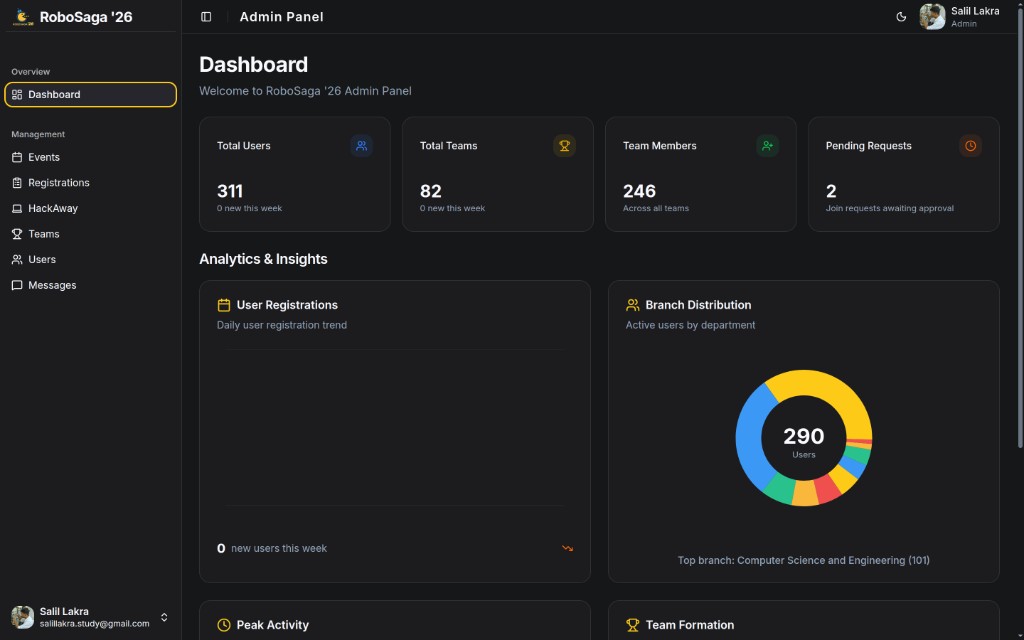Click "Top branch: Computer Science and Engineering (101)"

point(804,560)
